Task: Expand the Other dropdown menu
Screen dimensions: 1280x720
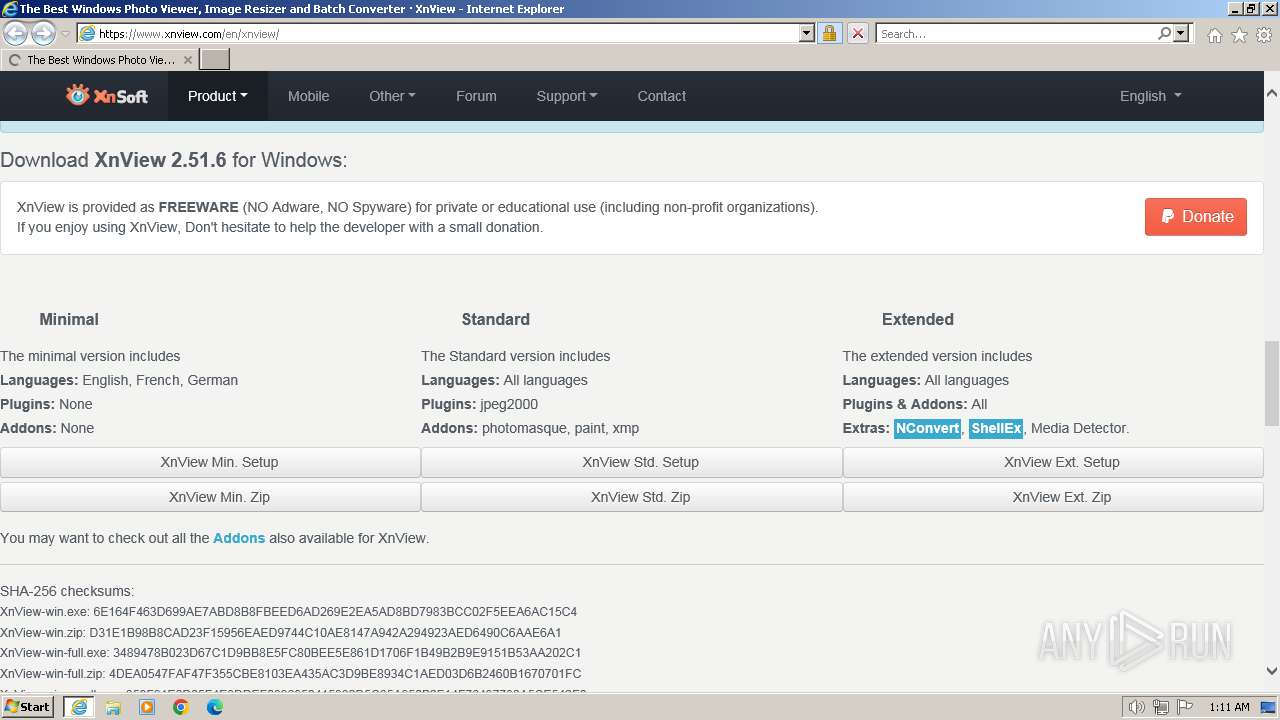Action: tap(392, 96)
